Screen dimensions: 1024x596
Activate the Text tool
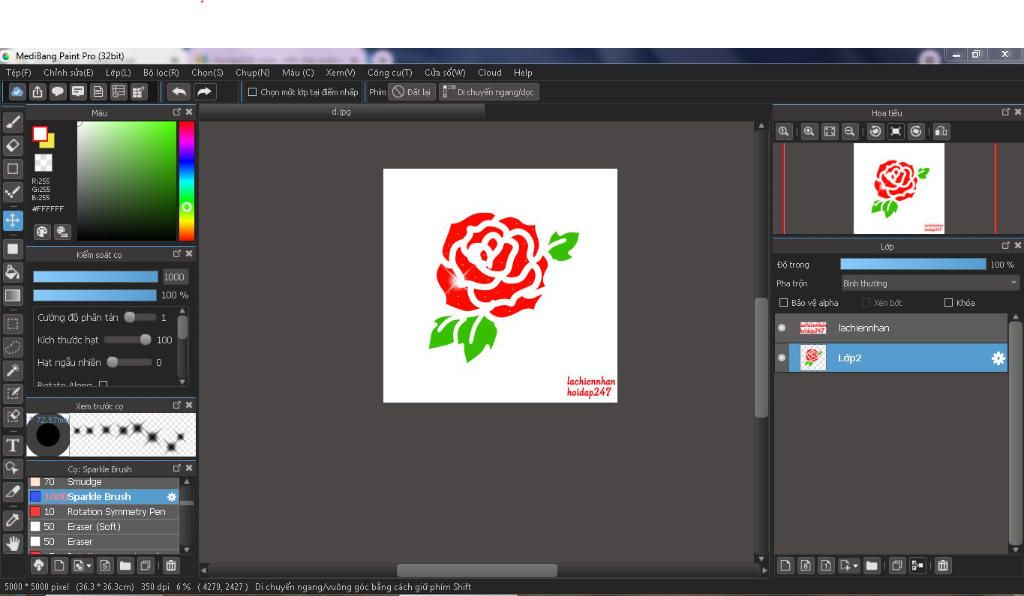point(12,445)
